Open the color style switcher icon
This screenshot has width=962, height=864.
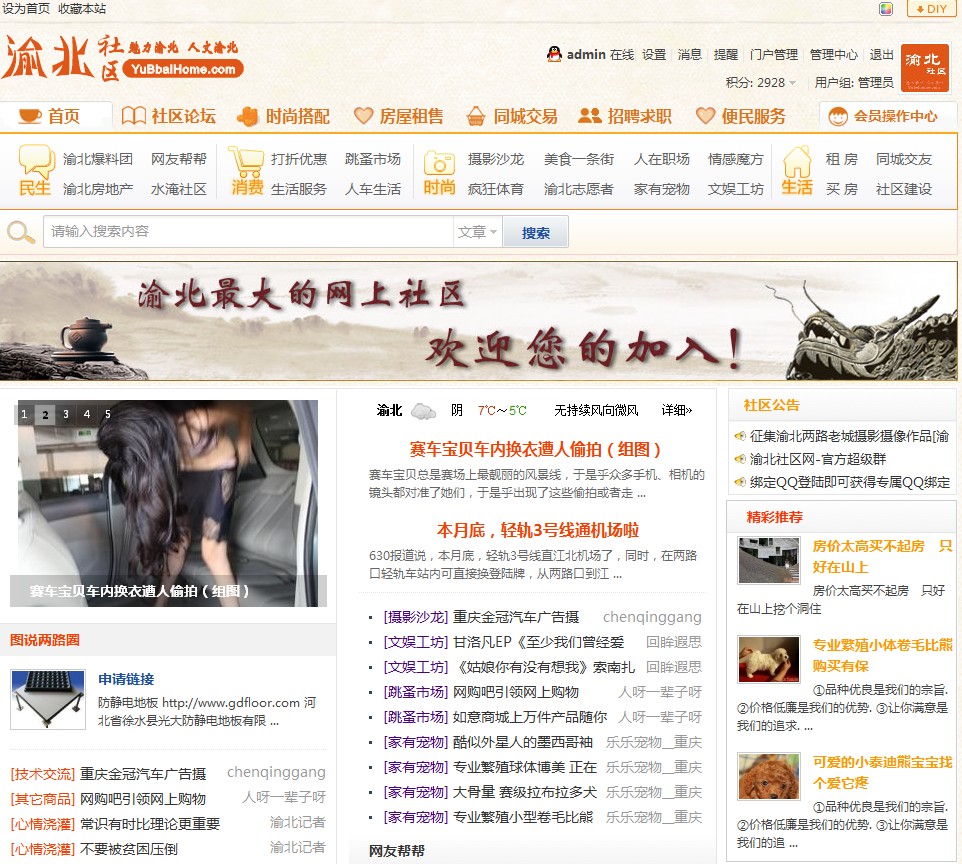point(885,9)
